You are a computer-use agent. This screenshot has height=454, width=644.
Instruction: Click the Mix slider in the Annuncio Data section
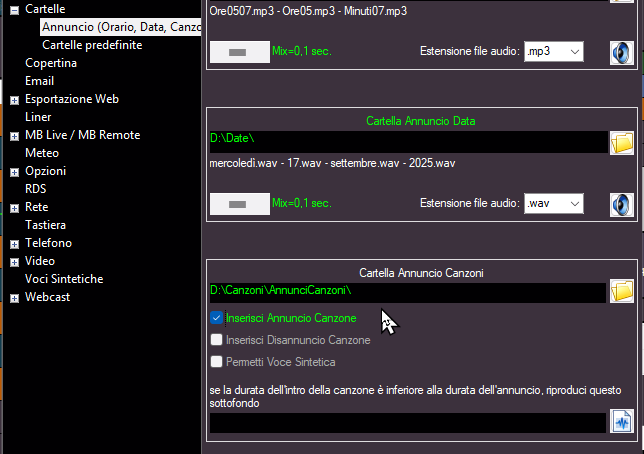click(x=238, y=204)
